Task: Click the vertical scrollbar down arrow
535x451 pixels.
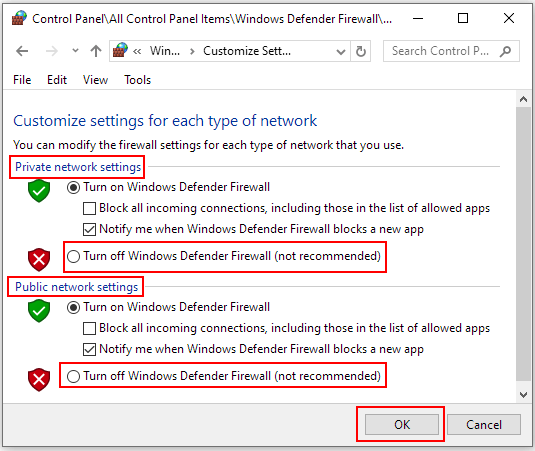Action: pyautogui.click(x=523, y=395)
